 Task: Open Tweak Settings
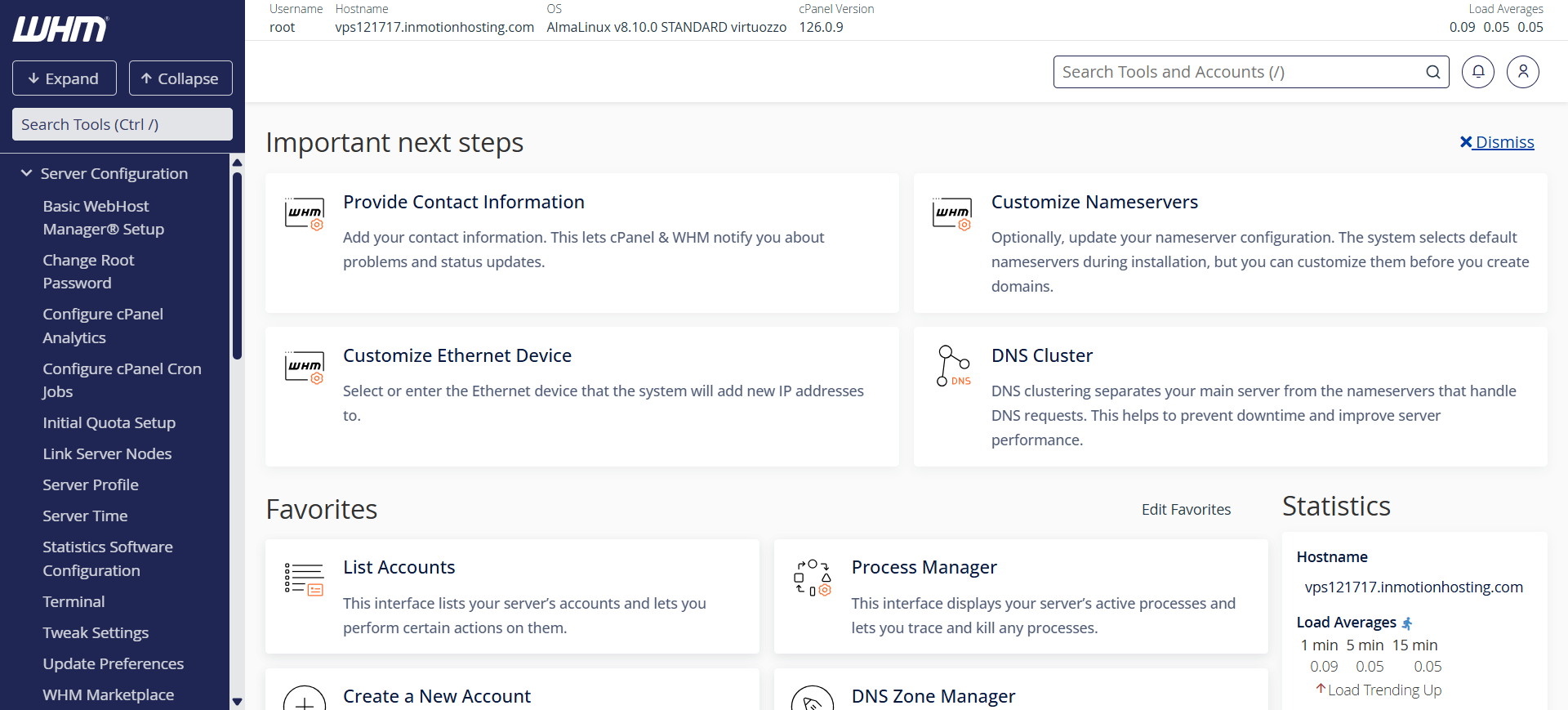[96, 632]
